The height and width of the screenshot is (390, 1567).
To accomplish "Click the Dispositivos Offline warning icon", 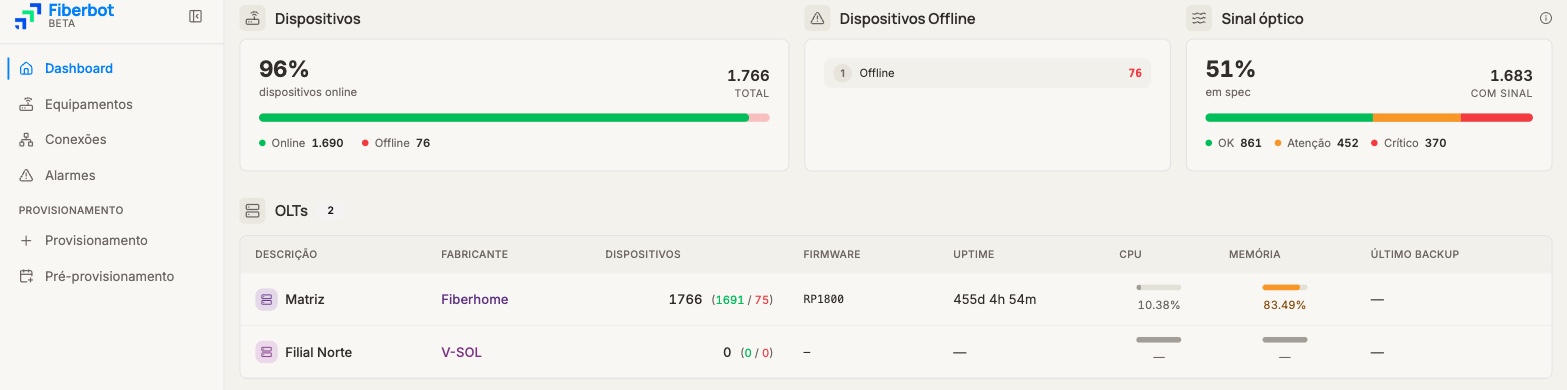I will point(818,18).
